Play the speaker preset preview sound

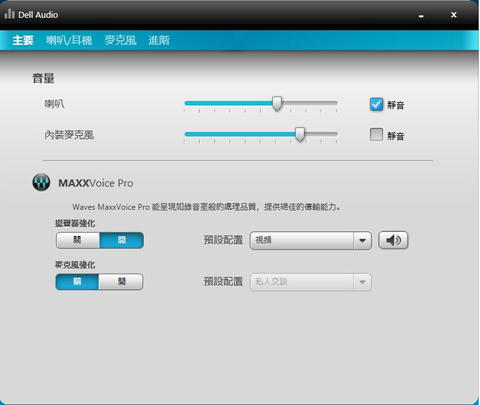tap(393, 240)
